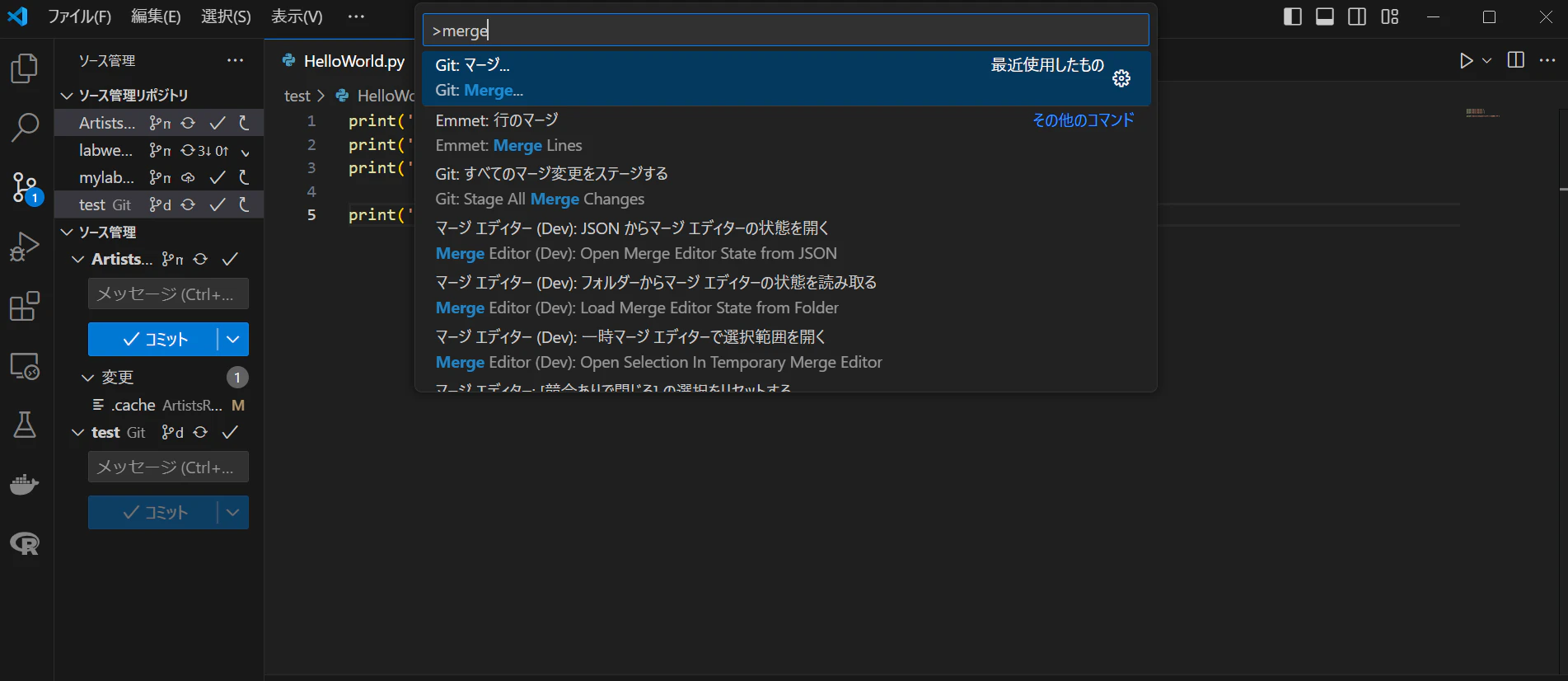Toggle primary side bar layout icon
The image size is (1568, 681).
coord(1293,16)
